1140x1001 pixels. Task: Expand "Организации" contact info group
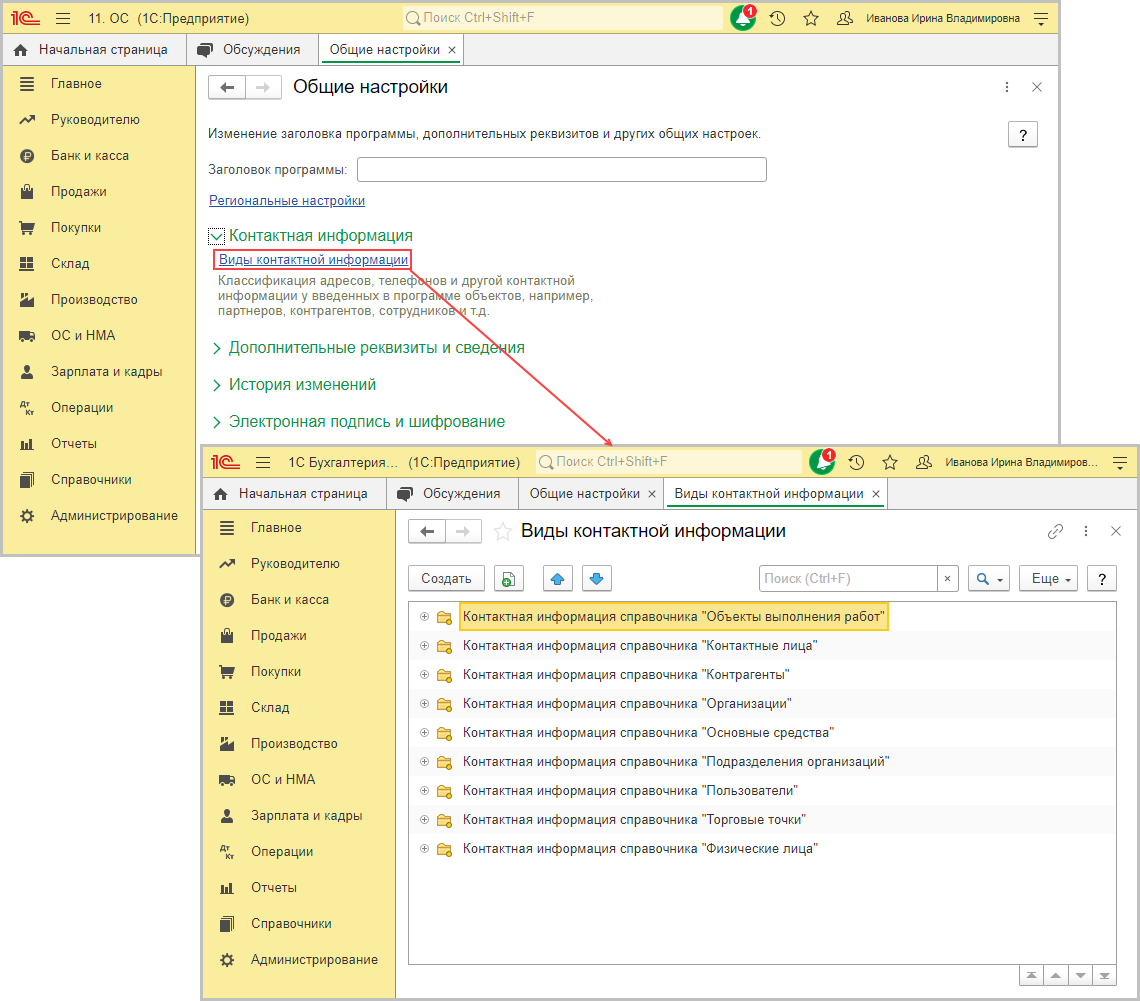point(425,704)
